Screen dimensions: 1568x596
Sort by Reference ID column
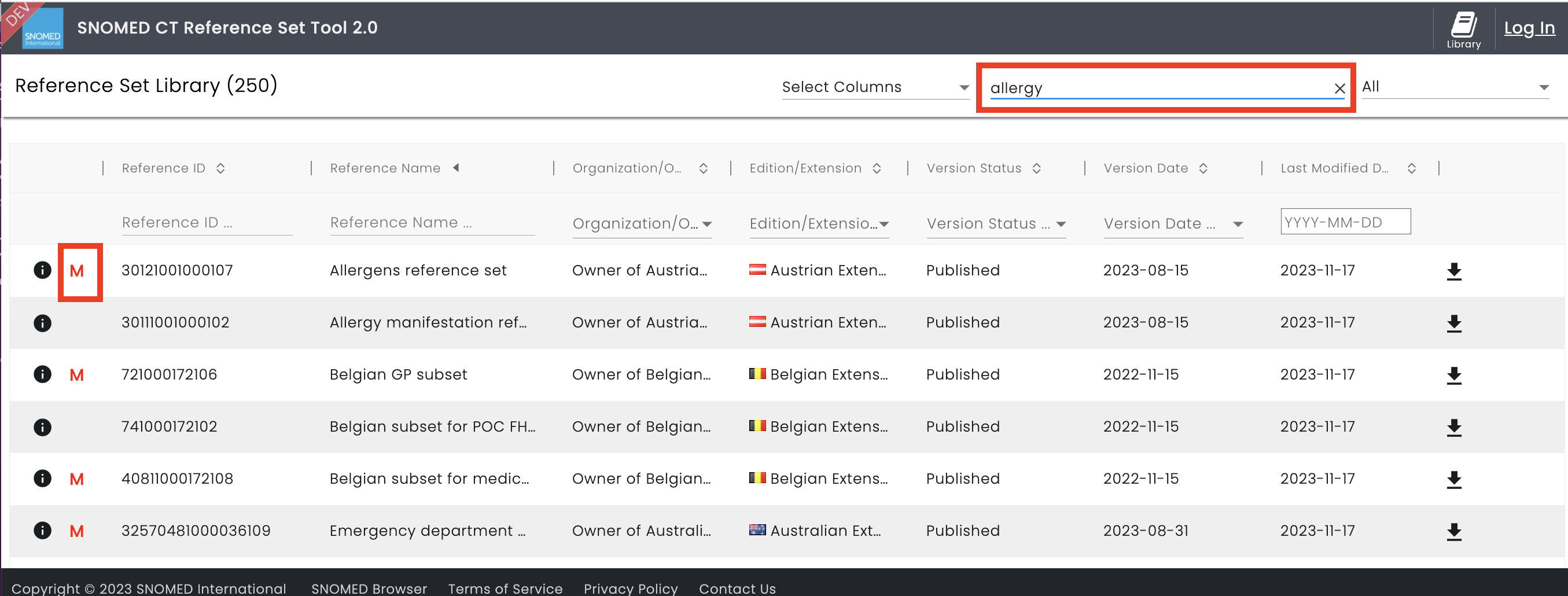(220, 168)
